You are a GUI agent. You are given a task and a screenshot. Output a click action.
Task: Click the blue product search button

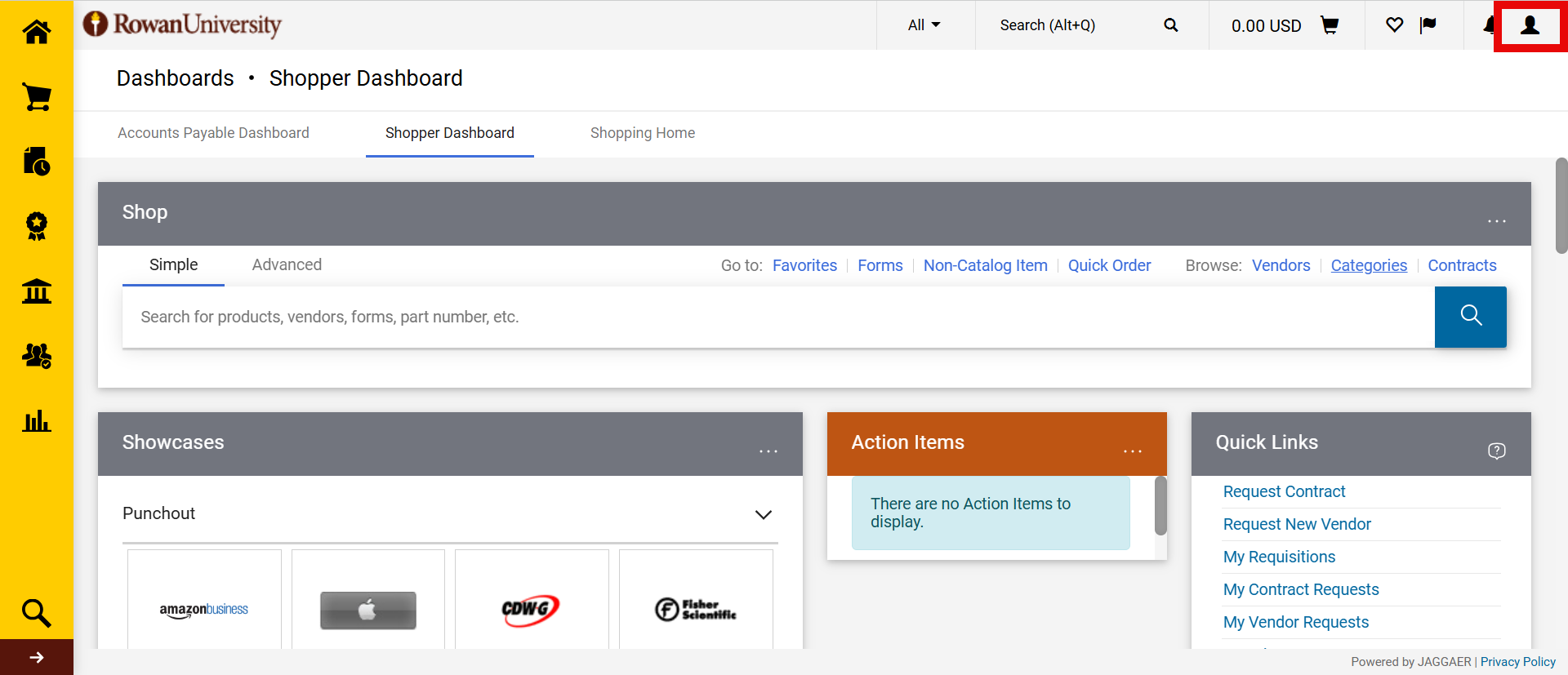(x=1470, y=317)
